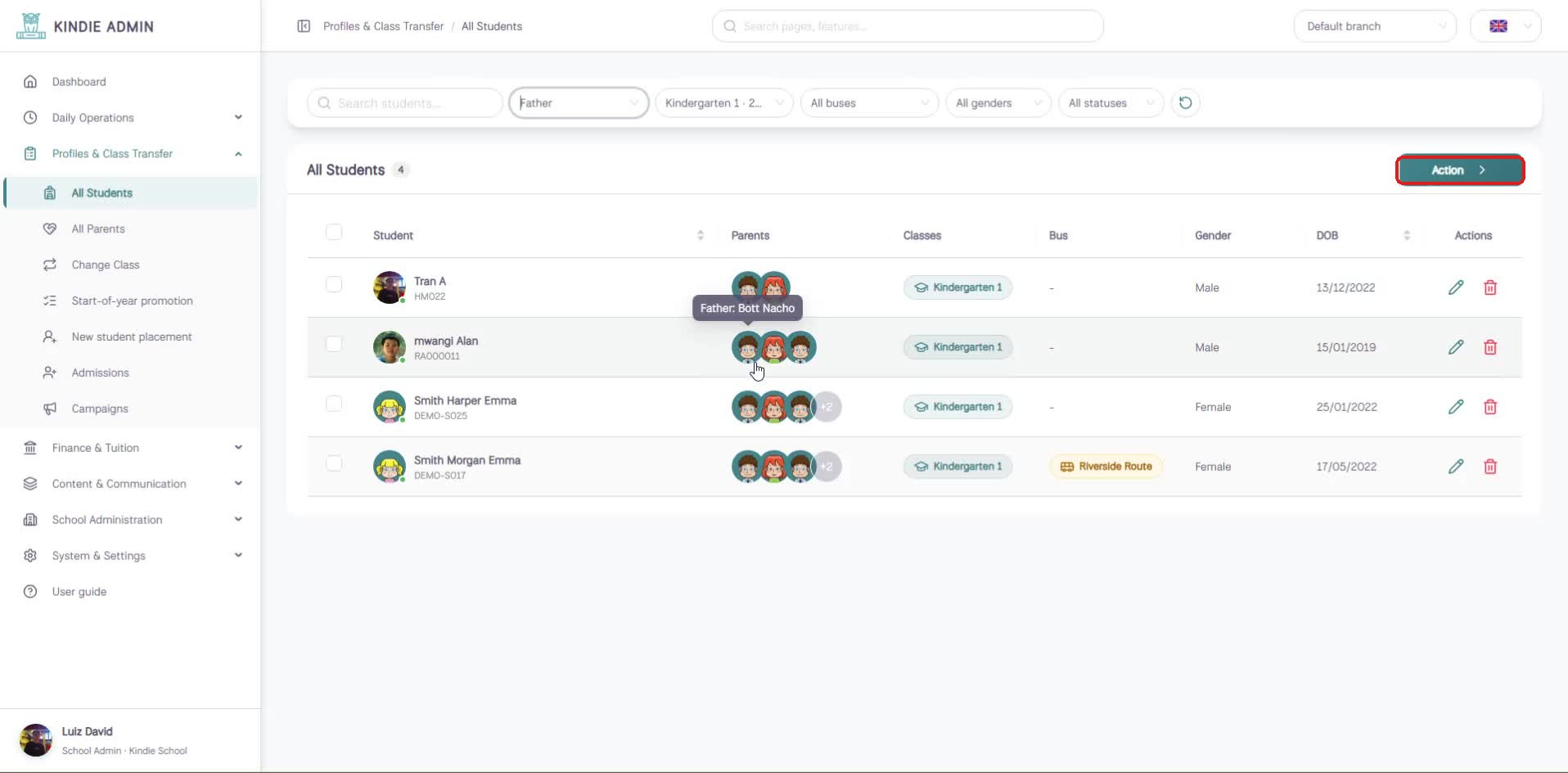
Task: Delete Smith Morgan Emma using trash icon
Action: click(x=1490, y=467)
